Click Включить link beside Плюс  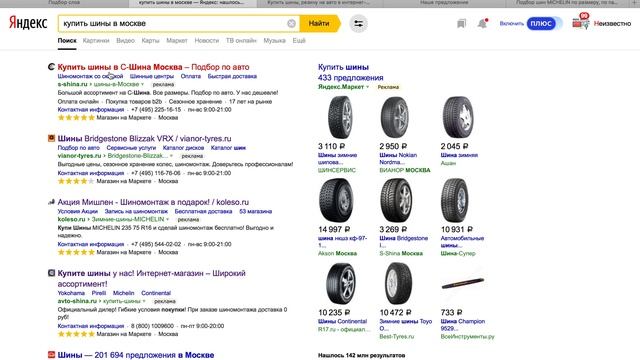tap(511, 24)
